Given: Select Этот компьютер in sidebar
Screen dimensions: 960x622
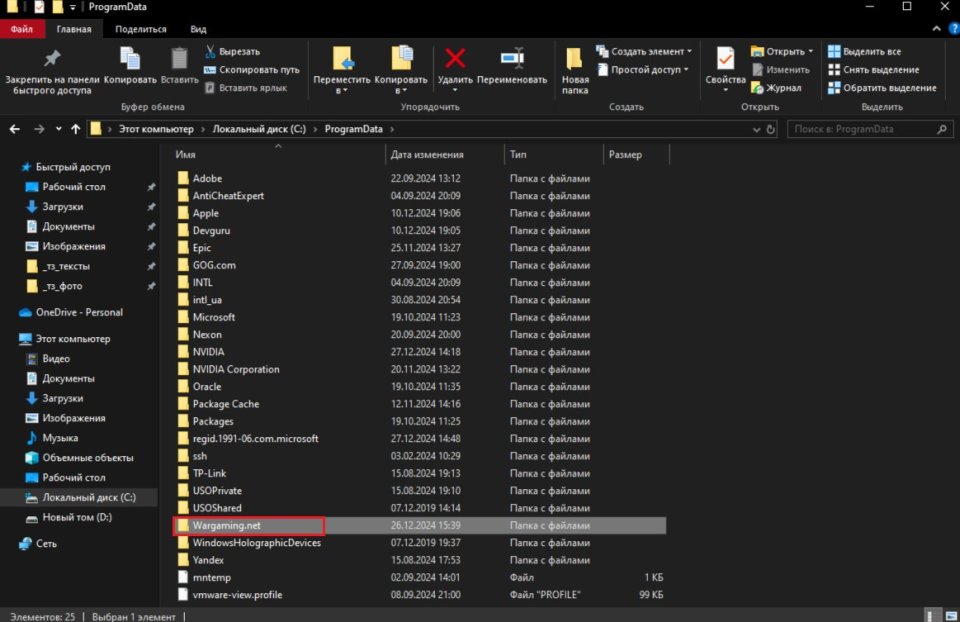Looking at the screenshot, I should (x=73, y=339).
